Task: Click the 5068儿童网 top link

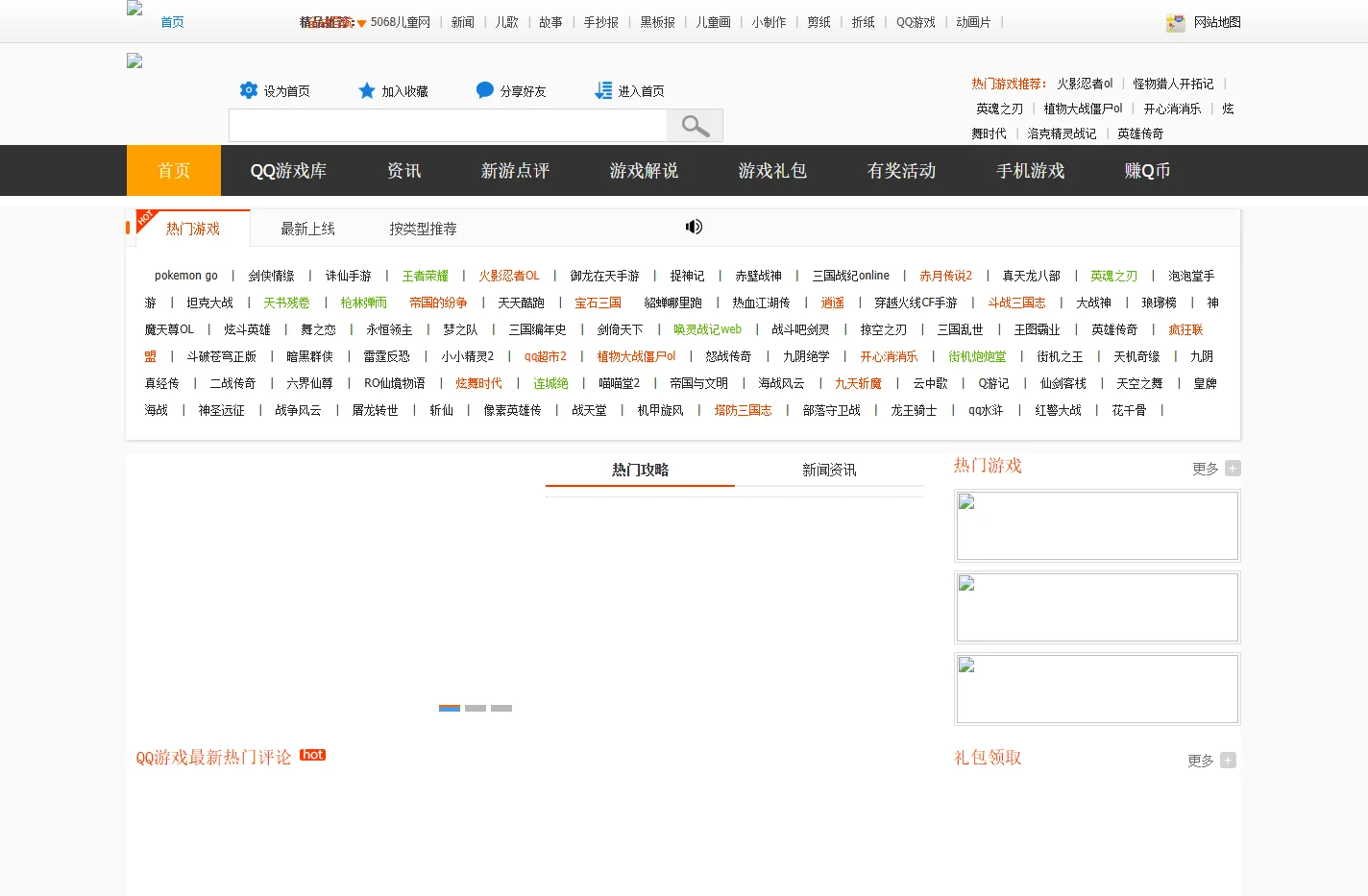Action: [401, 22]
